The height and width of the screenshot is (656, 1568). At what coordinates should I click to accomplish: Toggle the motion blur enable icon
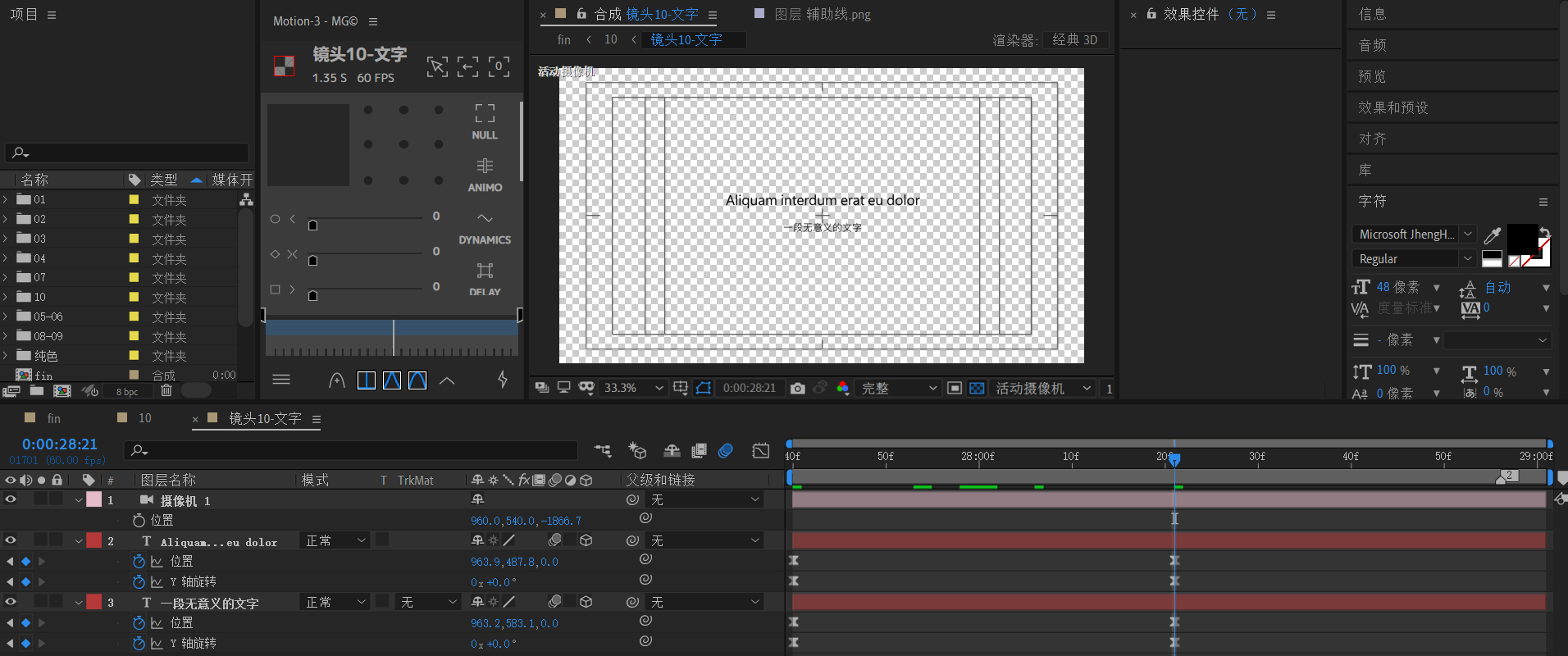[x=726, y=450]
